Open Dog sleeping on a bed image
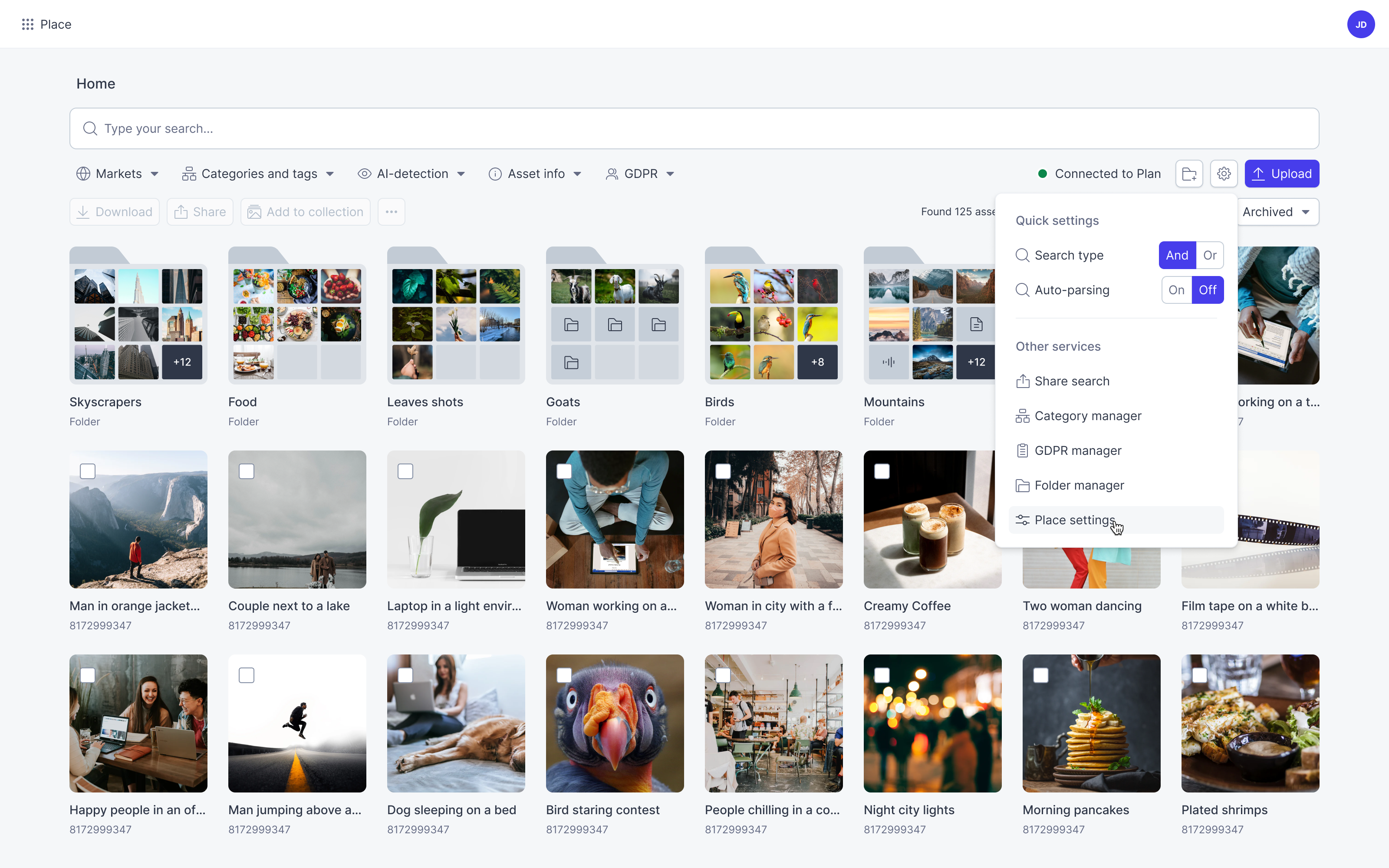The height and width of the screenshot is (868, 1389). pyautogui.click(x=456, y=723)
